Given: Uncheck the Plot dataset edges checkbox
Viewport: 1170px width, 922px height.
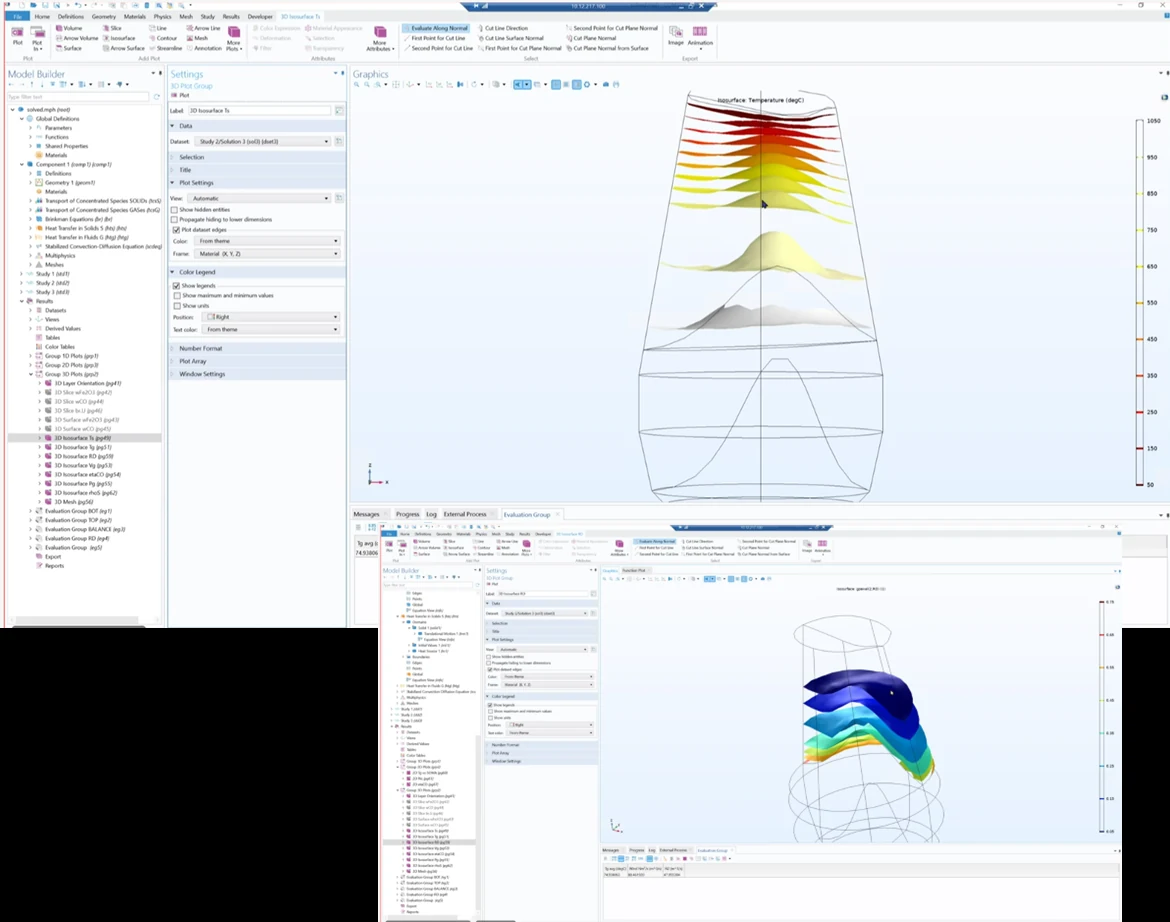Looking at the screenshot, I should tap(176, 230).
